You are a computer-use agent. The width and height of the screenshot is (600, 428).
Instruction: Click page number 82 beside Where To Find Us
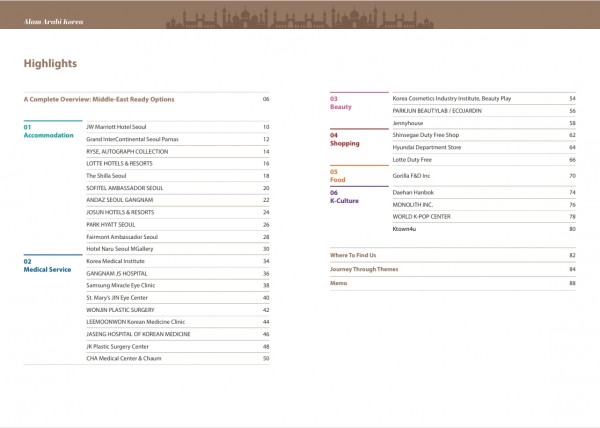click(x=572, y=255)
